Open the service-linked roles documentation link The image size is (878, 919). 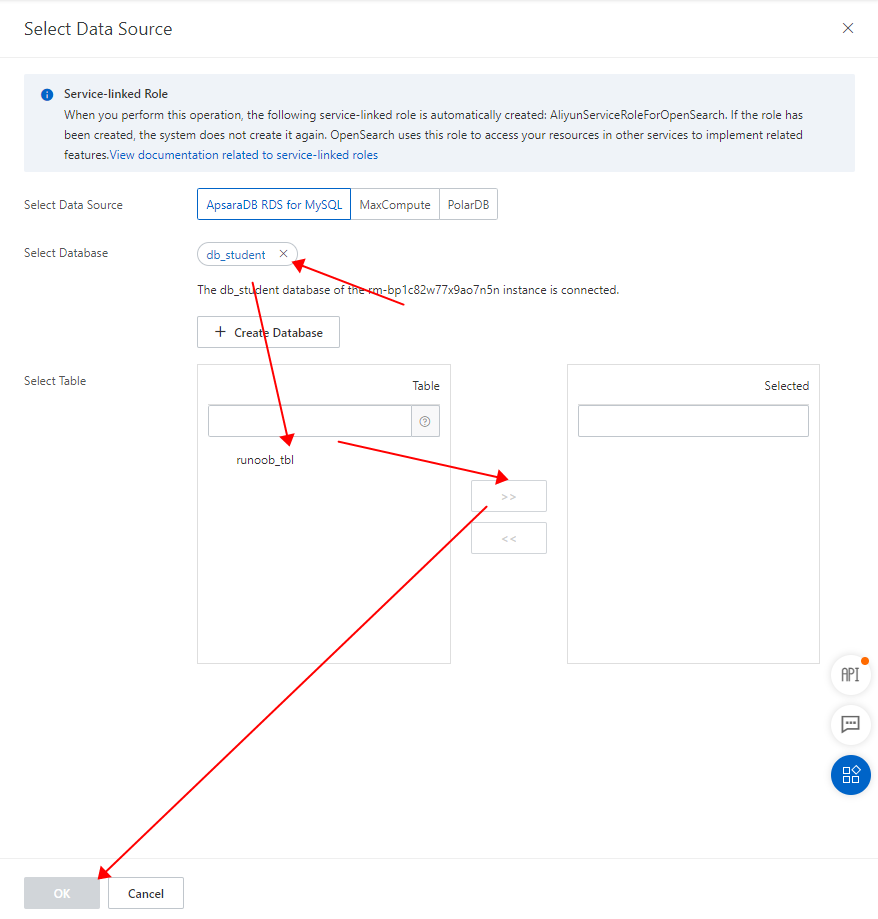(x=244, y=155)
